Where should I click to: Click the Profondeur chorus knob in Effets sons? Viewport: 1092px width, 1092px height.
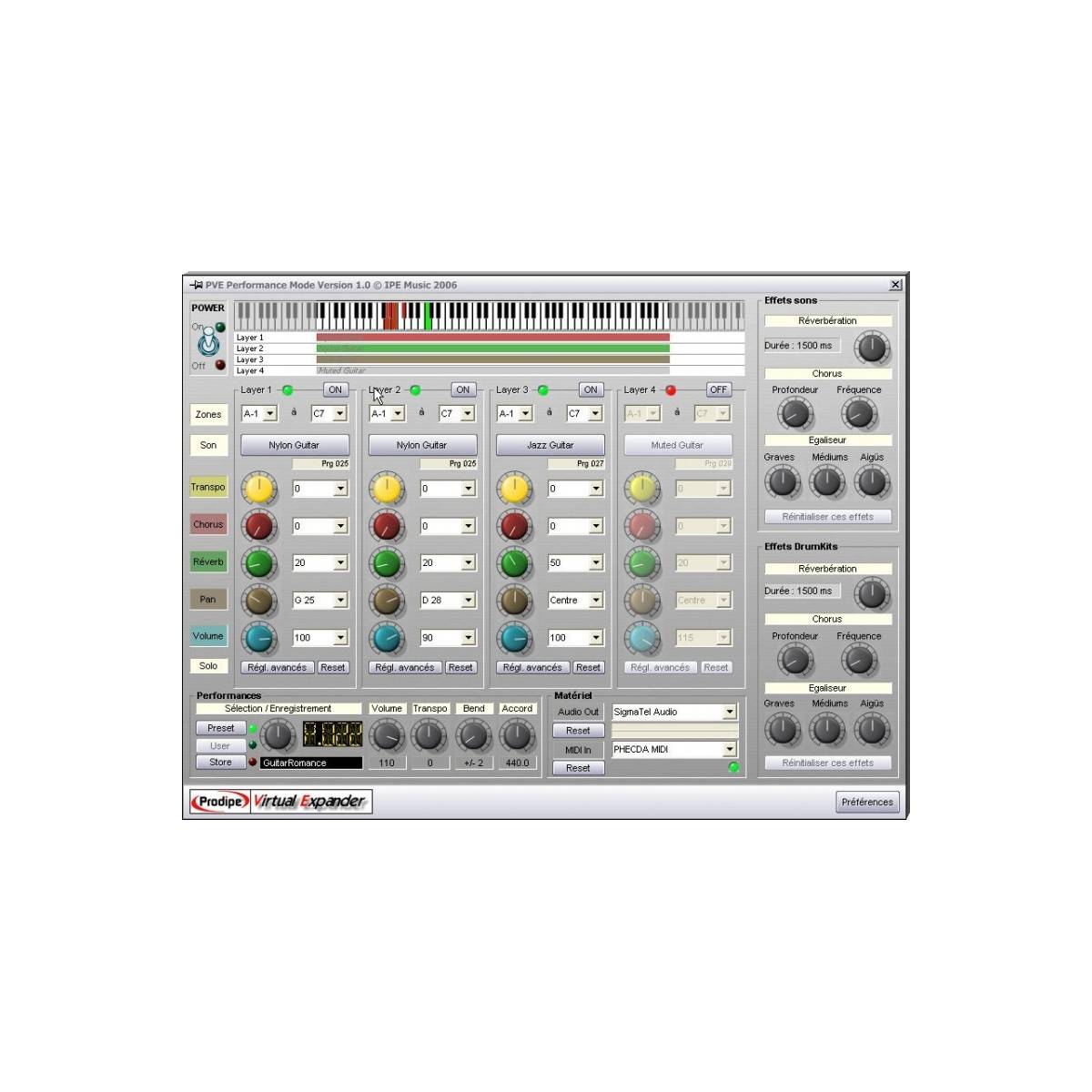click(x=794, y=414)
